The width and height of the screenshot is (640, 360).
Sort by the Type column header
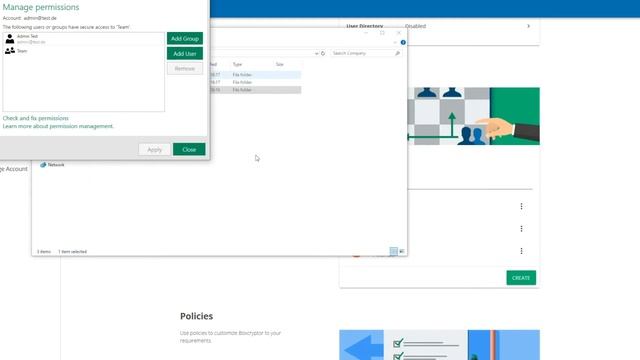pos(237,64)
